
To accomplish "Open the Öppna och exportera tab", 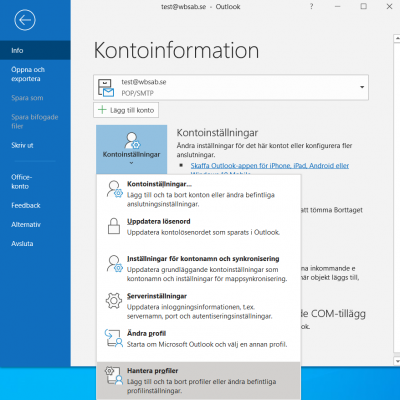I will pos(28,74).
